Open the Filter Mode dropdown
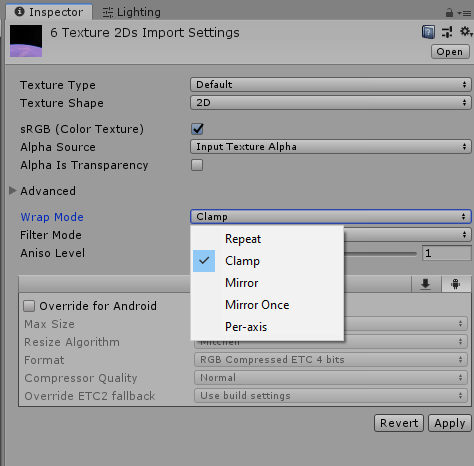474x466 pixels. click(407, 235)
